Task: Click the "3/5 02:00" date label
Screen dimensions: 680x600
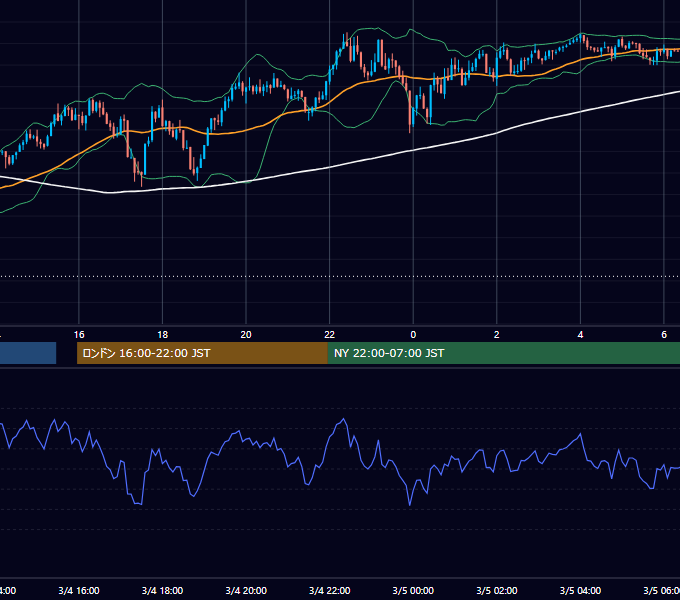Action: 497,590
